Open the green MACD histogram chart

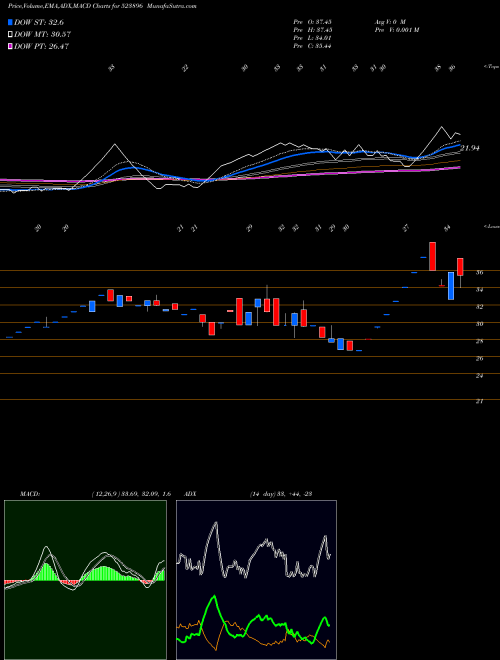85,580
